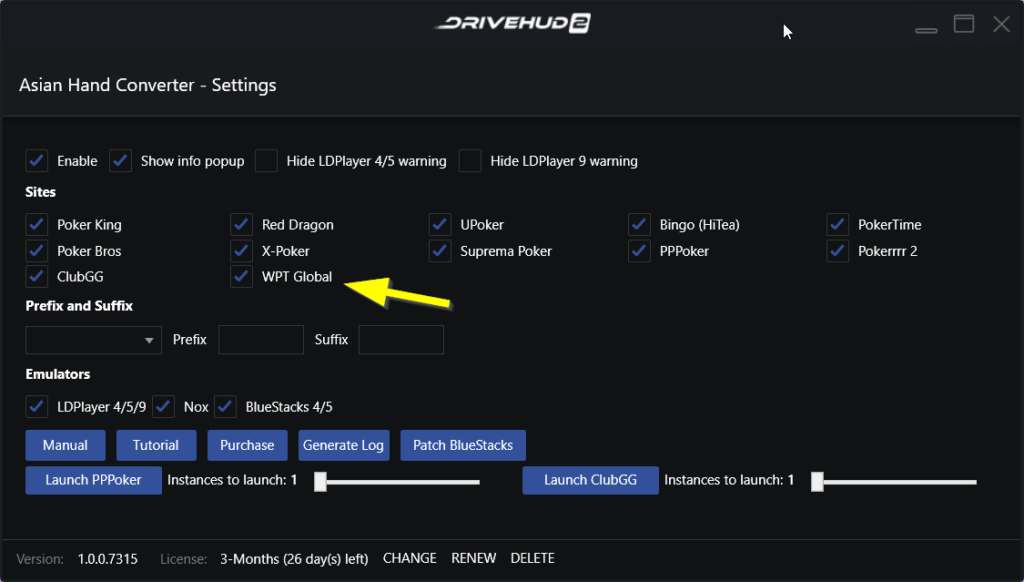Open the Tutorial
Image resolution: width=1024 pixels, height=582 pixels.
pyautogui.click(x=156, y=445)
